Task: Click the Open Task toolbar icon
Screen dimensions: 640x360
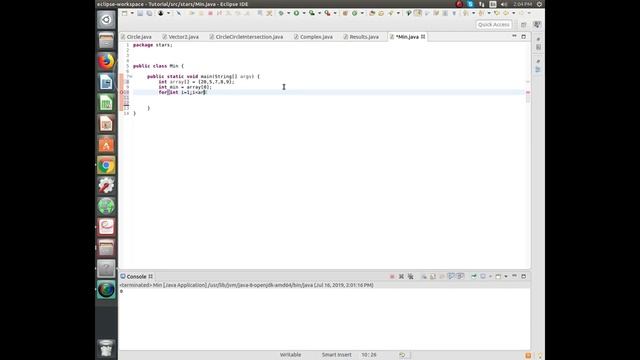Action: 381,13
